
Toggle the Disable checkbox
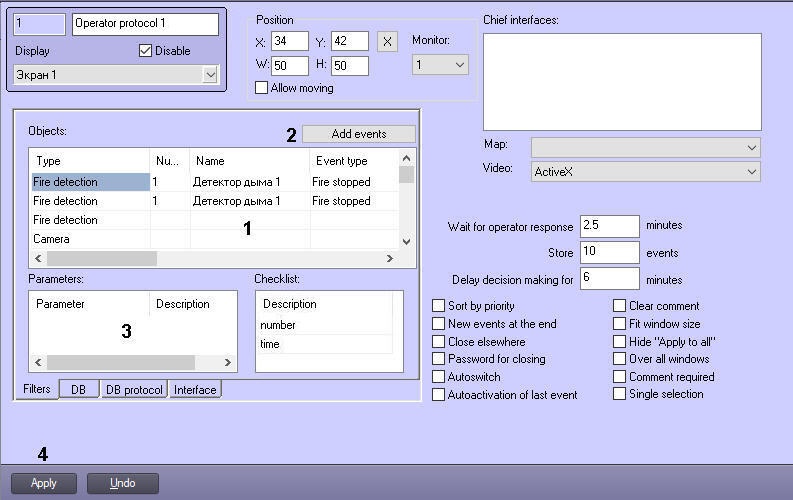click(x=145, y=51)
